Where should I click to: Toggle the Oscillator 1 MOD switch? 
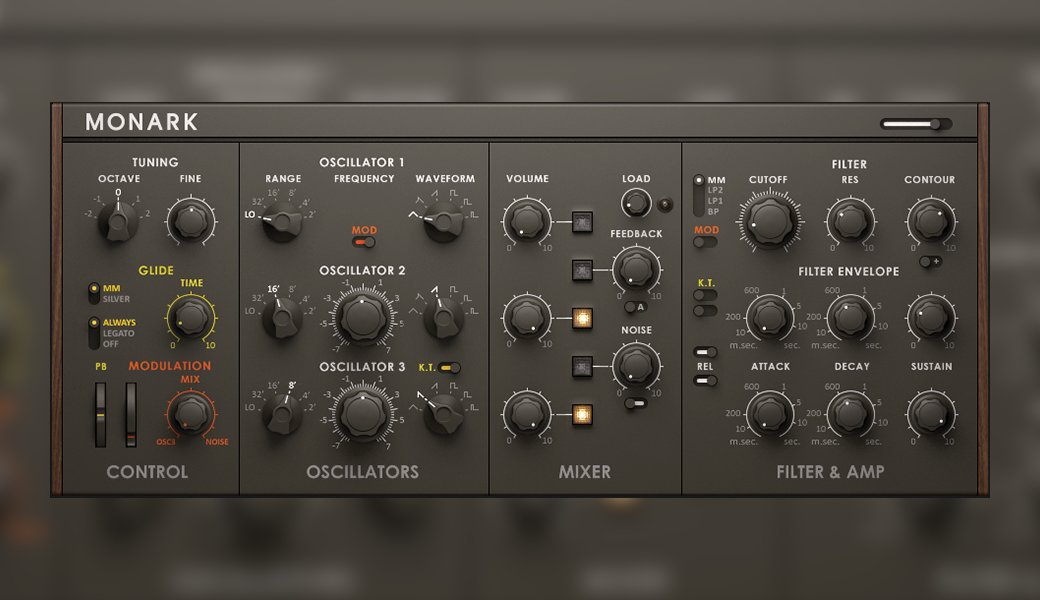point(364,242)
